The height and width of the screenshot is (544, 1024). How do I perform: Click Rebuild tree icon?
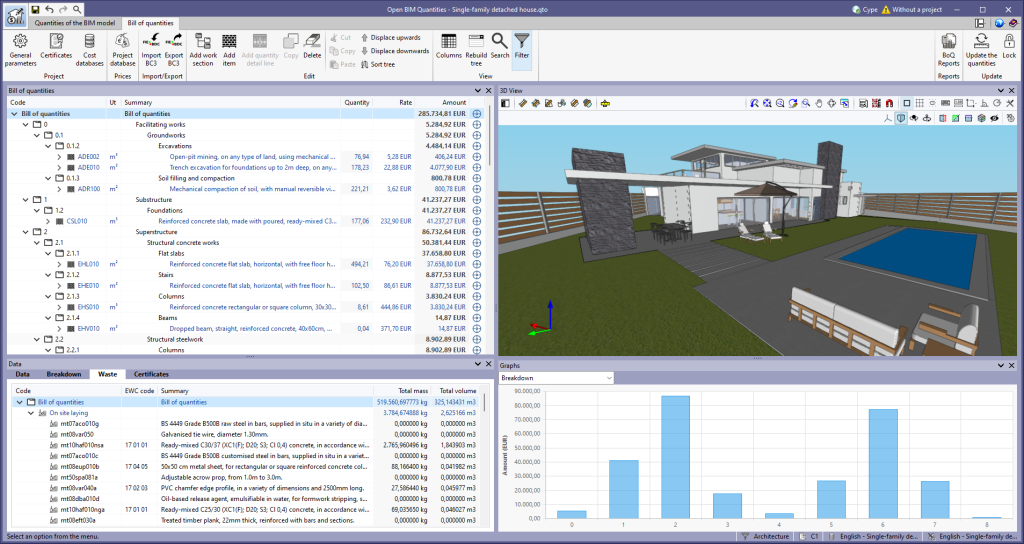(x=476, y=48)
